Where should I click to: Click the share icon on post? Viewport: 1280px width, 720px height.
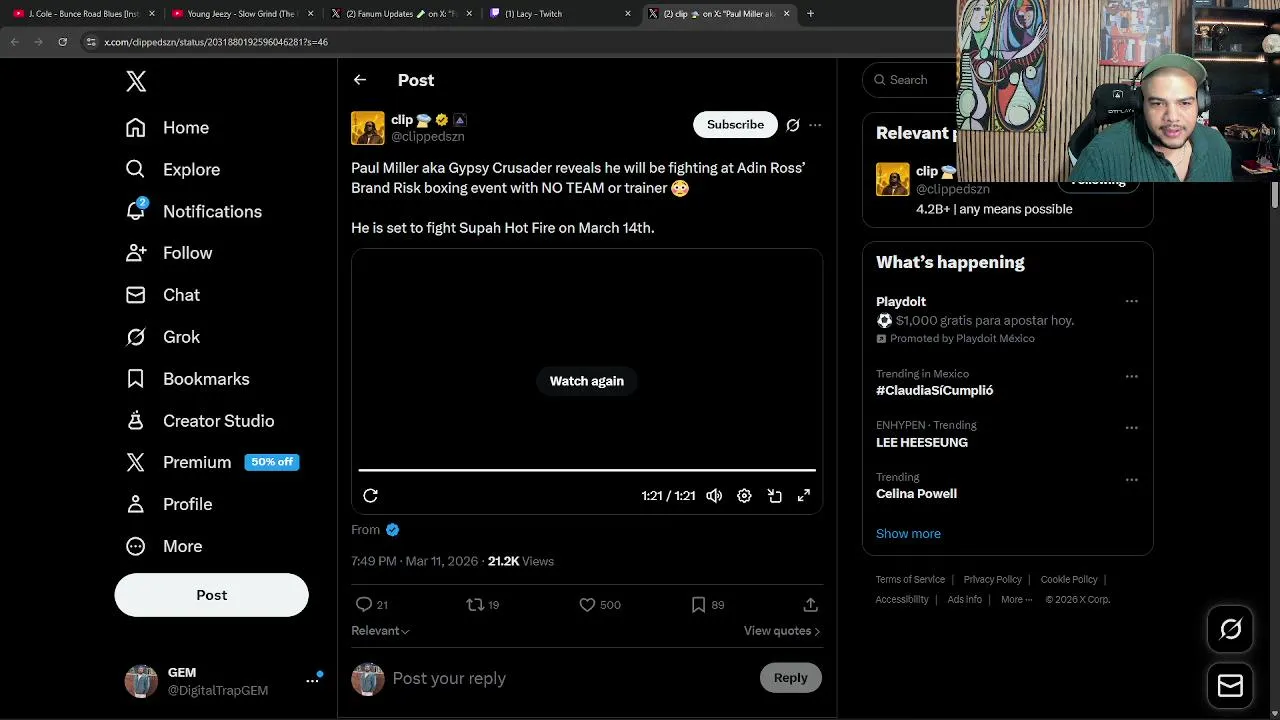pyautogui.click(x=810, y=605)
